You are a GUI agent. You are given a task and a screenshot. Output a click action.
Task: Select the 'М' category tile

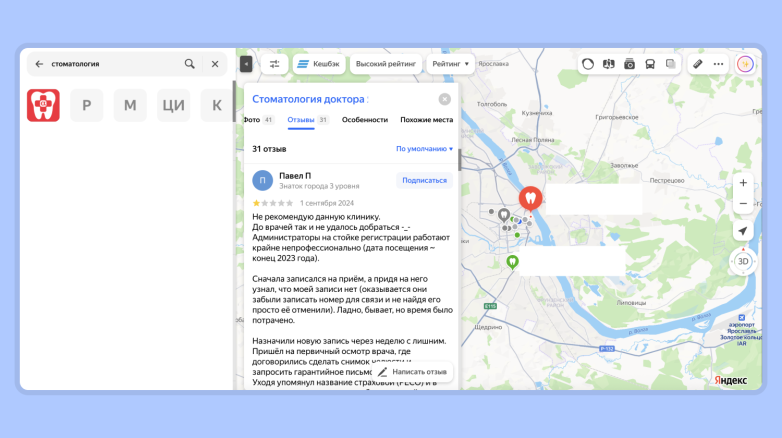(130, 105)
